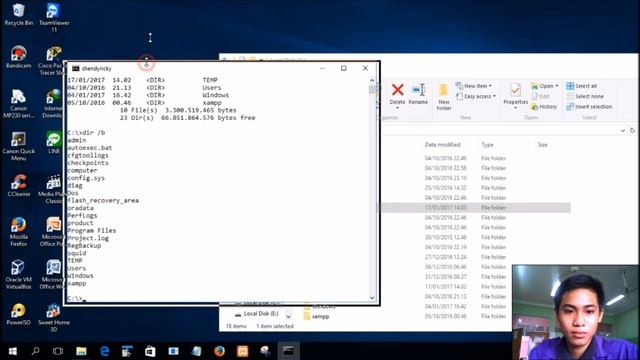640x360 pixels.
Task: Click the Explorer refresh button
Action: (632, 131)
